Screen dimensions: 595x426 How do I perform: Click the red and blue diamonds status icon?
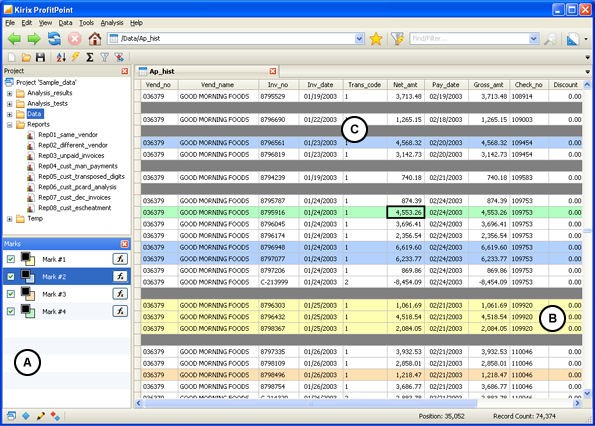tap(55, 416)
